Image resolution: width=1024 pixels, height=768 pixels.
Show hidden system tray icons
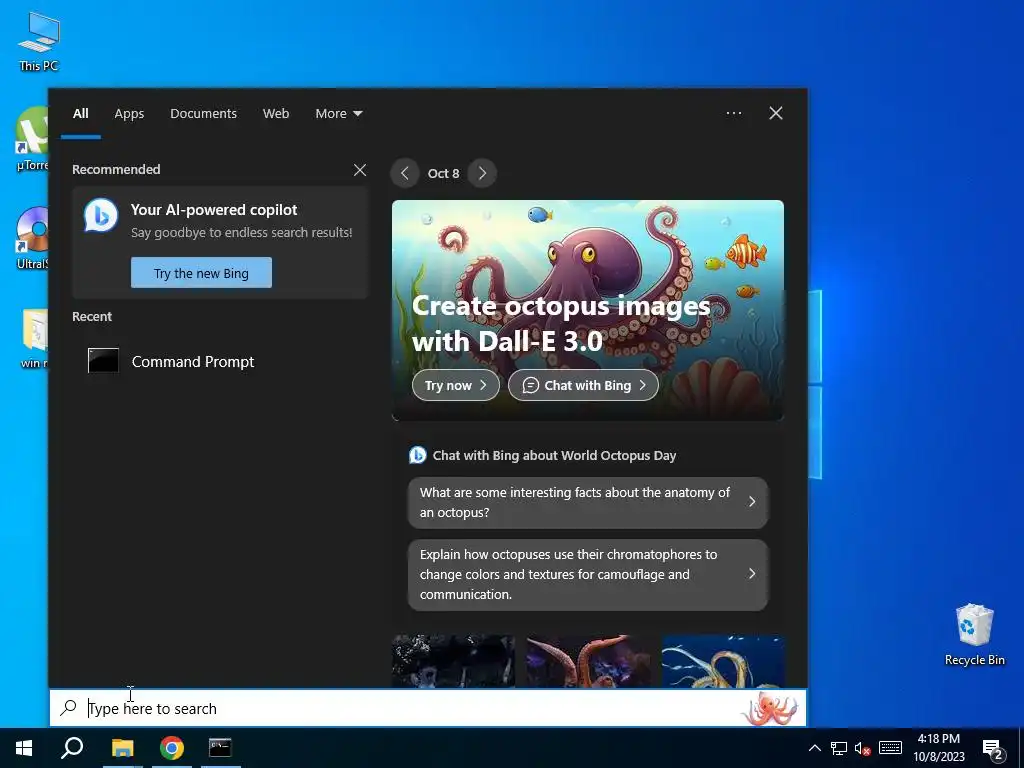814,748
